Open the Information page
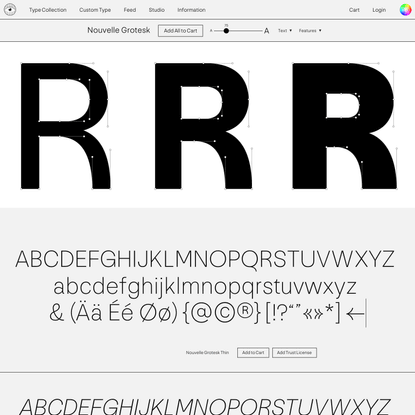 point(191,10)
